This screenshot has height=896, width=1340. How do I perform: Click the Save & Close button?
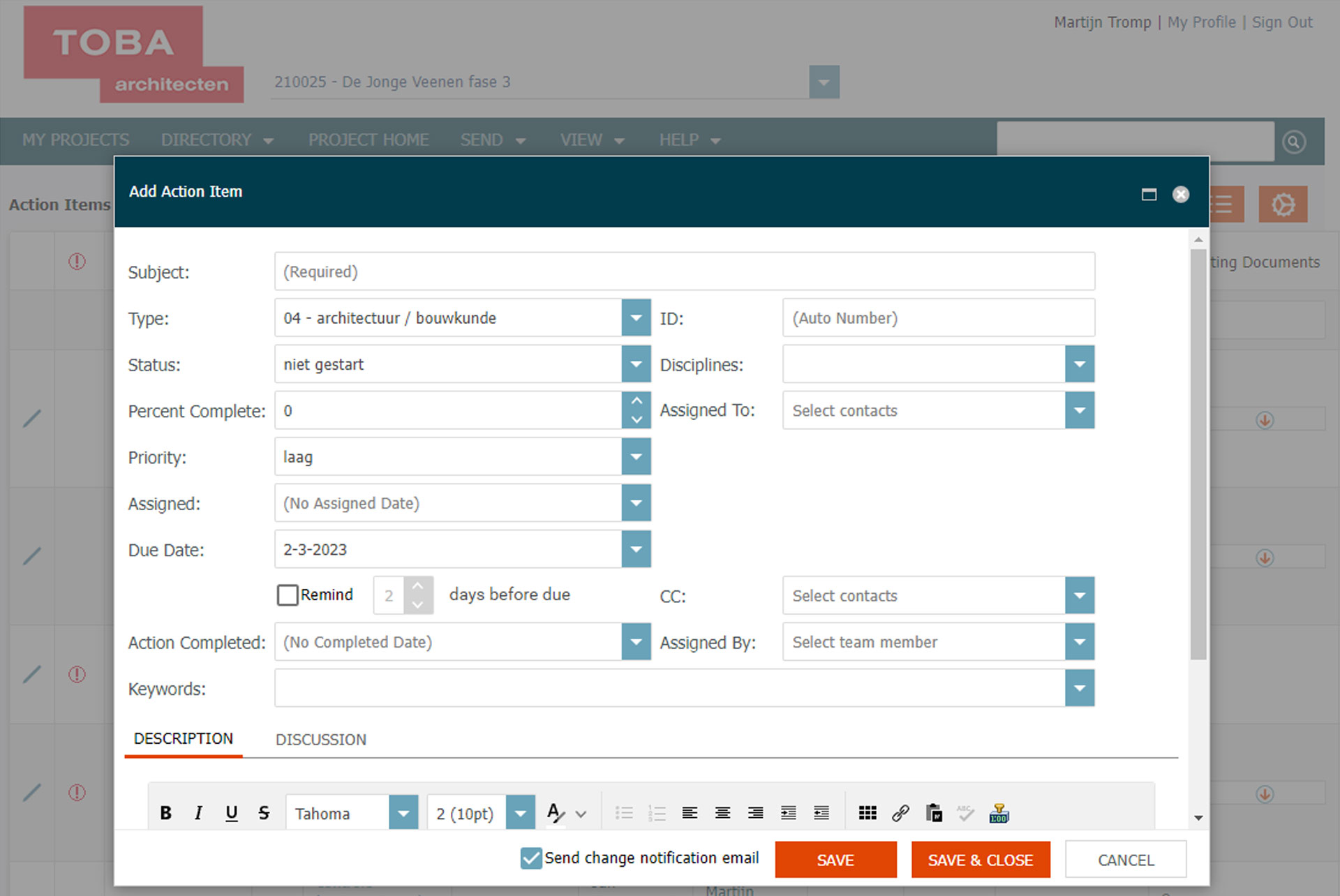980,860
